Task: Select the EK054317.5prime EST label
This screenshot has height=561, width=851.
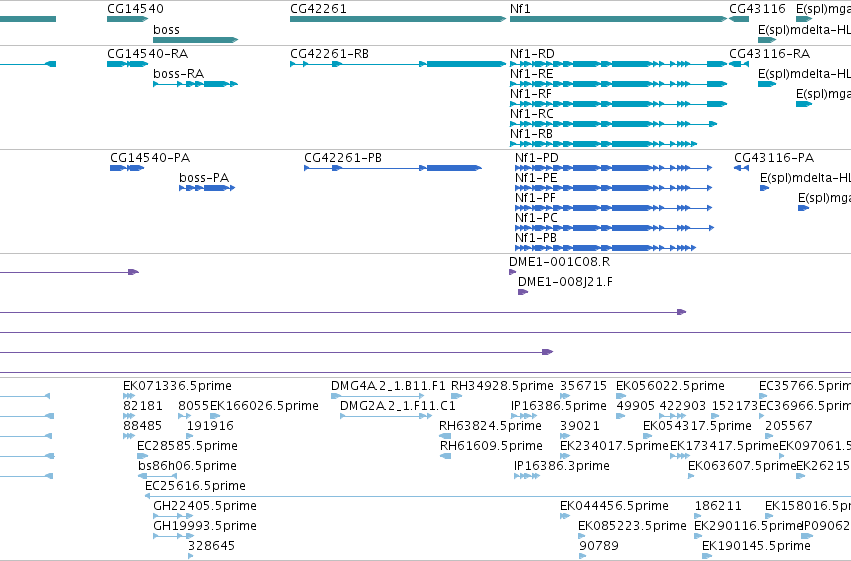Action: point(697,426)
